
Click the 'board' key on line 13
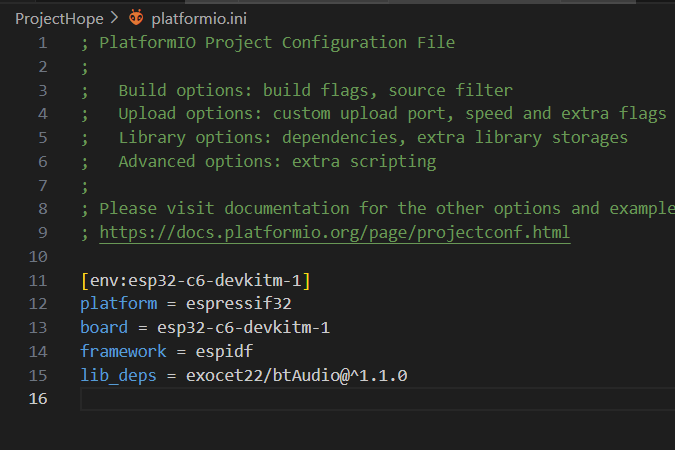click(103, 328)
